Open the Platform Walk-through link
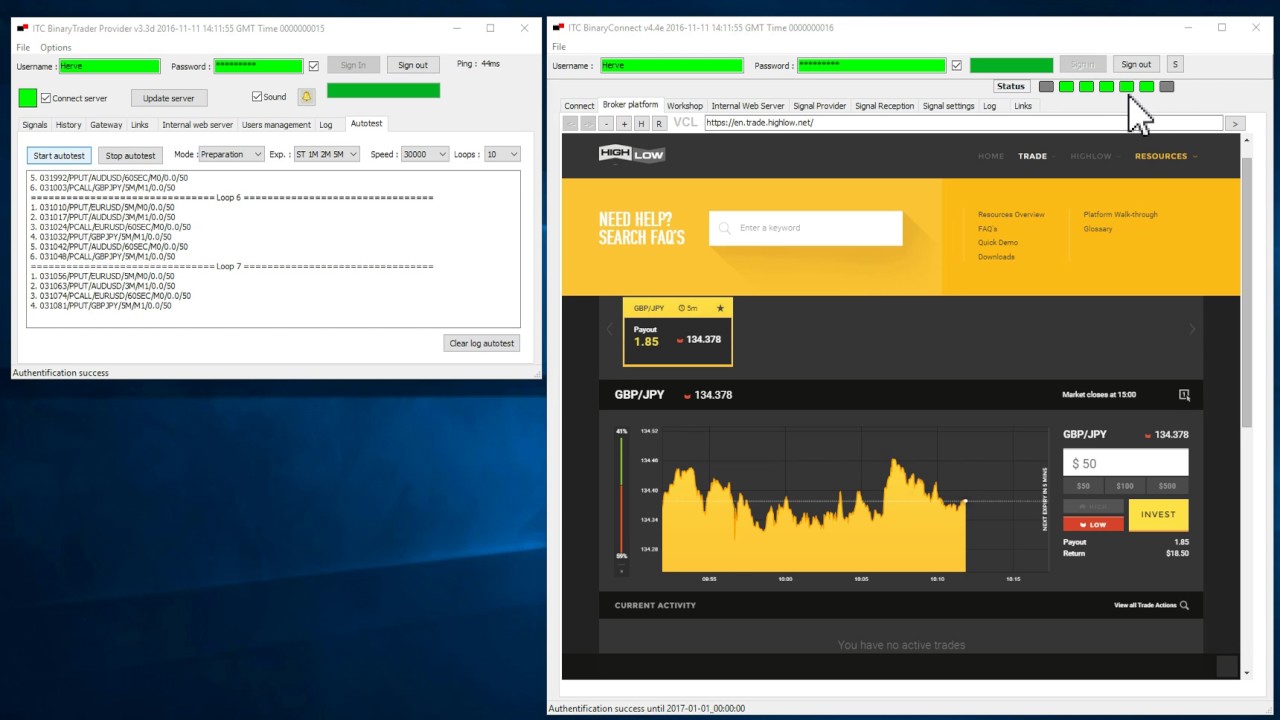The width and height of the screenshot is (1280, 720). (1120, 215)
